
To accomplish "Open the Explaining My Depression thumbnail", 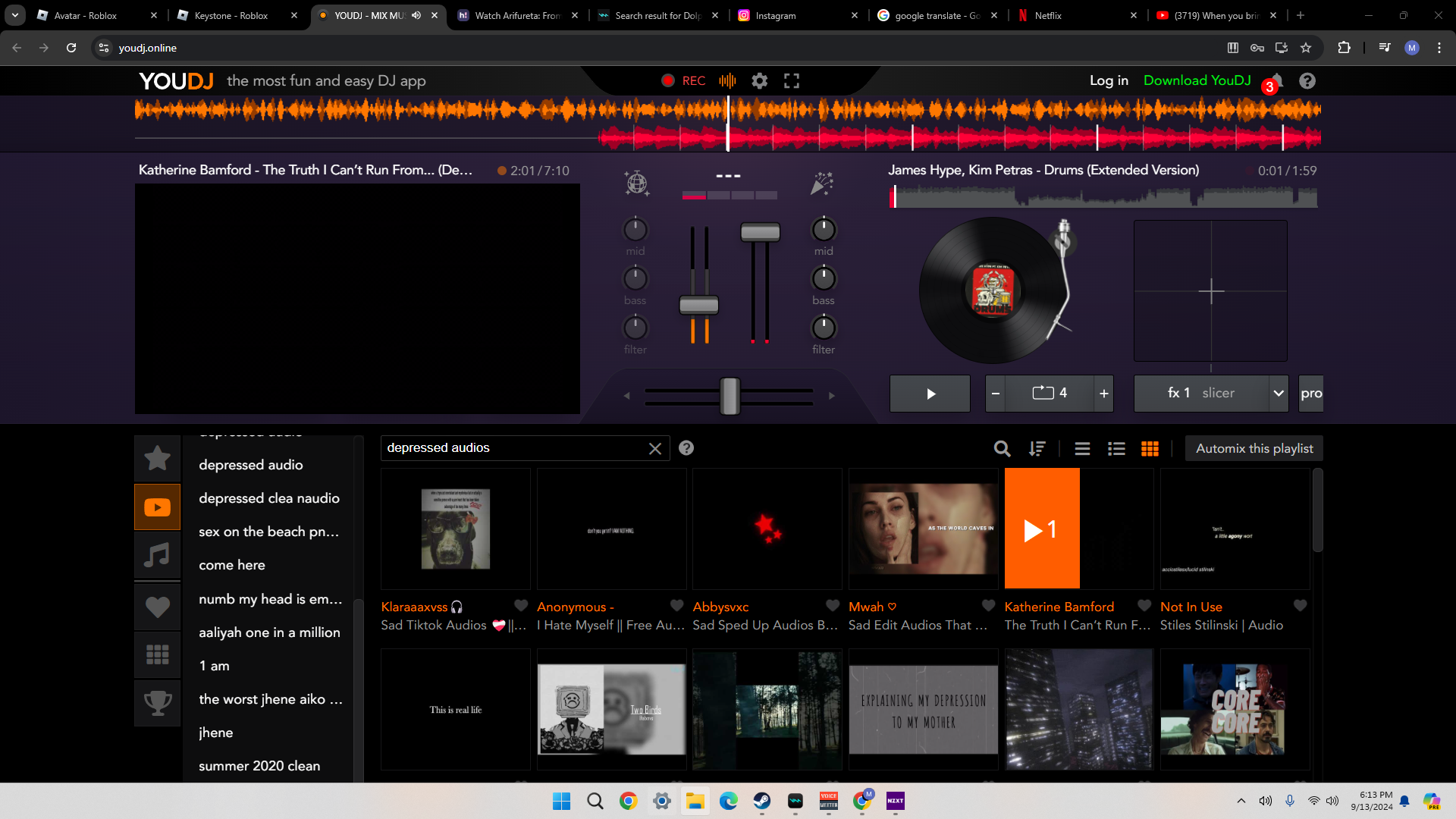I will (923, 710).
